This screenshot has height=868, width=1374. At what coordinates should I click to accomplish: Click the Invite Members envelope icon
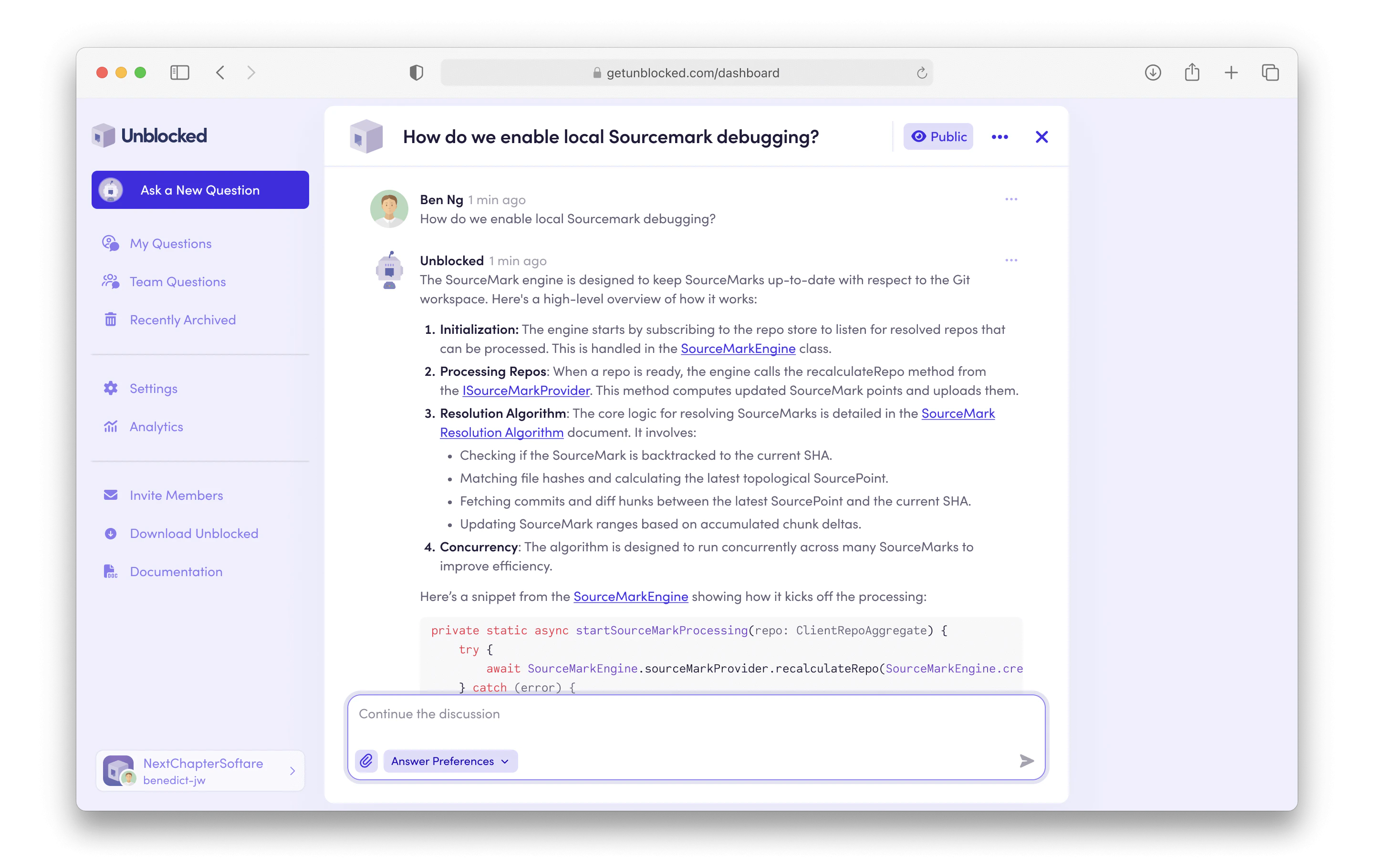(111, 495)
